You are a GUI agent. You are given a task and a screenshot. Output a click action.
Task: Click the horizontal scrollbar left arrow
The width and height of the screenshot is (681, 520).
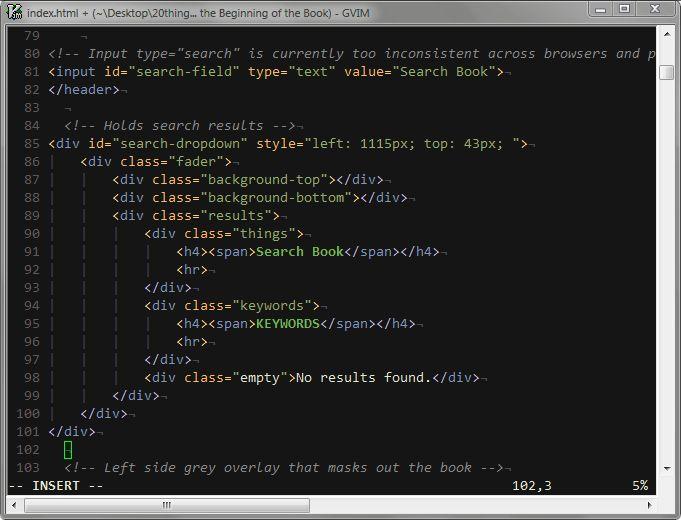click(14, 505)
